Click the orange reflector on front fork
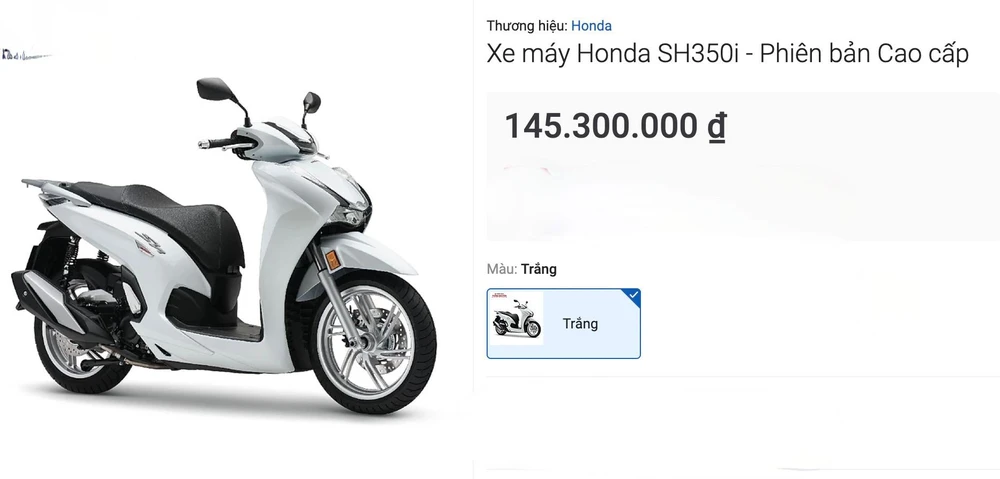The width and height of the screenshot is (1000, 479). (x=332, y=260)
